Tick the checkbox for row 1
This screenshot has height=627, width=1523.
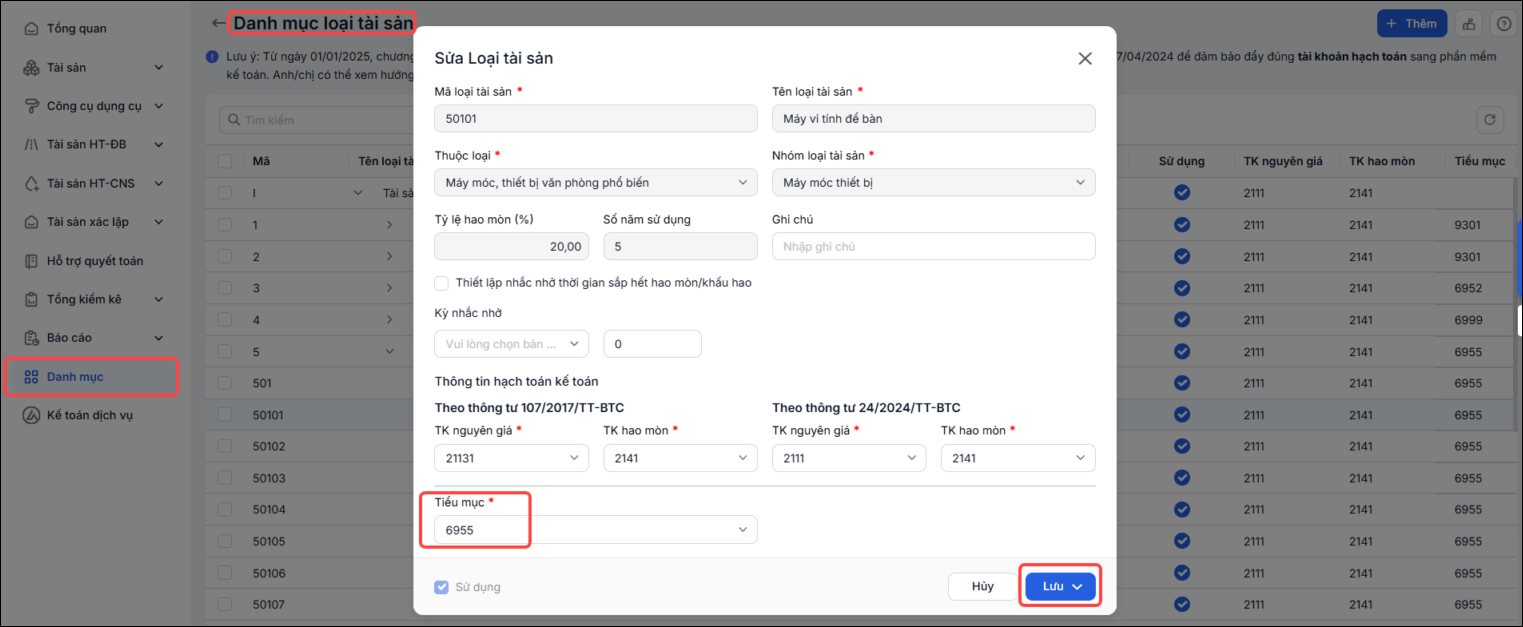coord(225,225)
